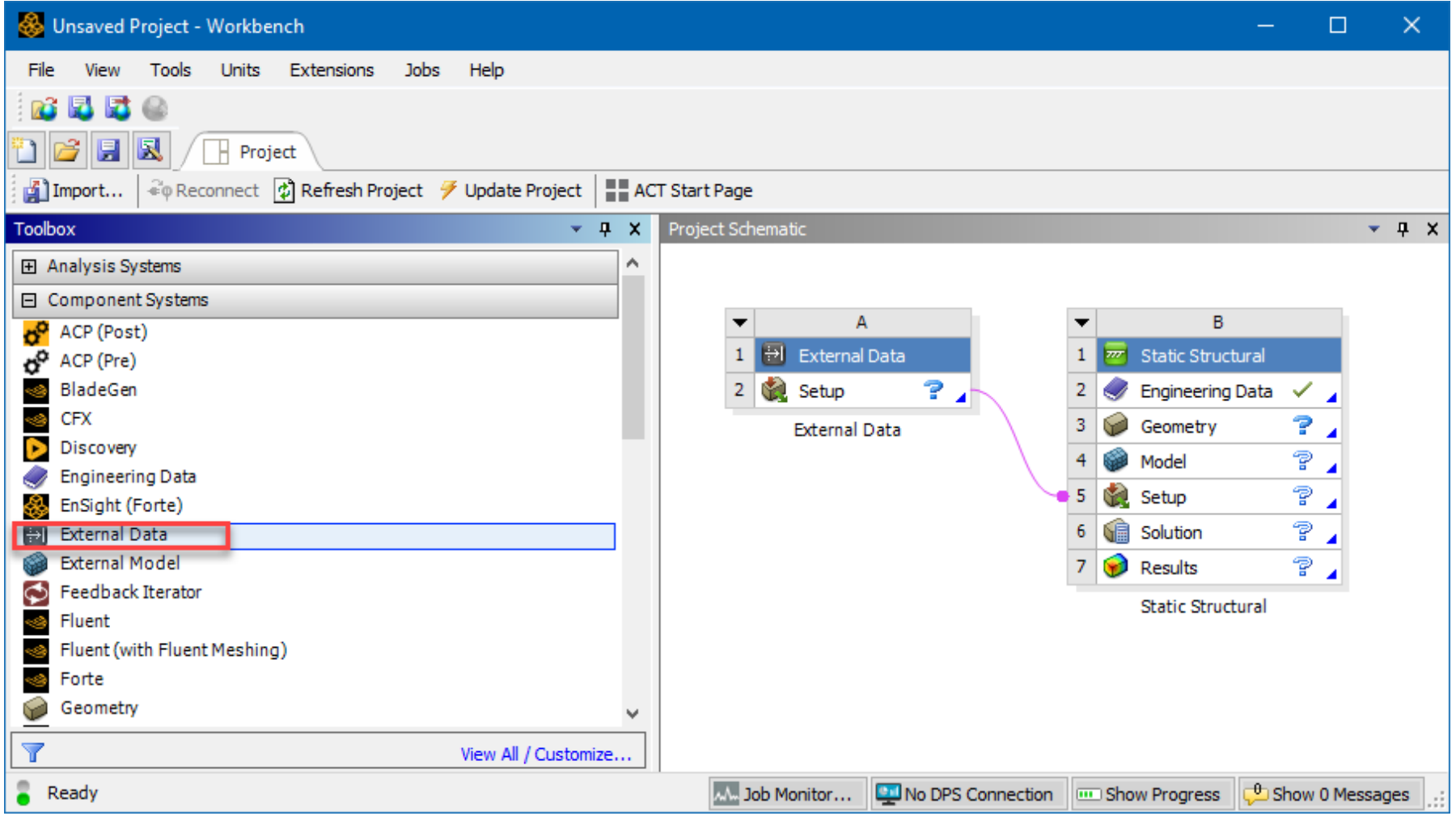
Task: Open system B header dropdown menu
Action: [1081, 322]
